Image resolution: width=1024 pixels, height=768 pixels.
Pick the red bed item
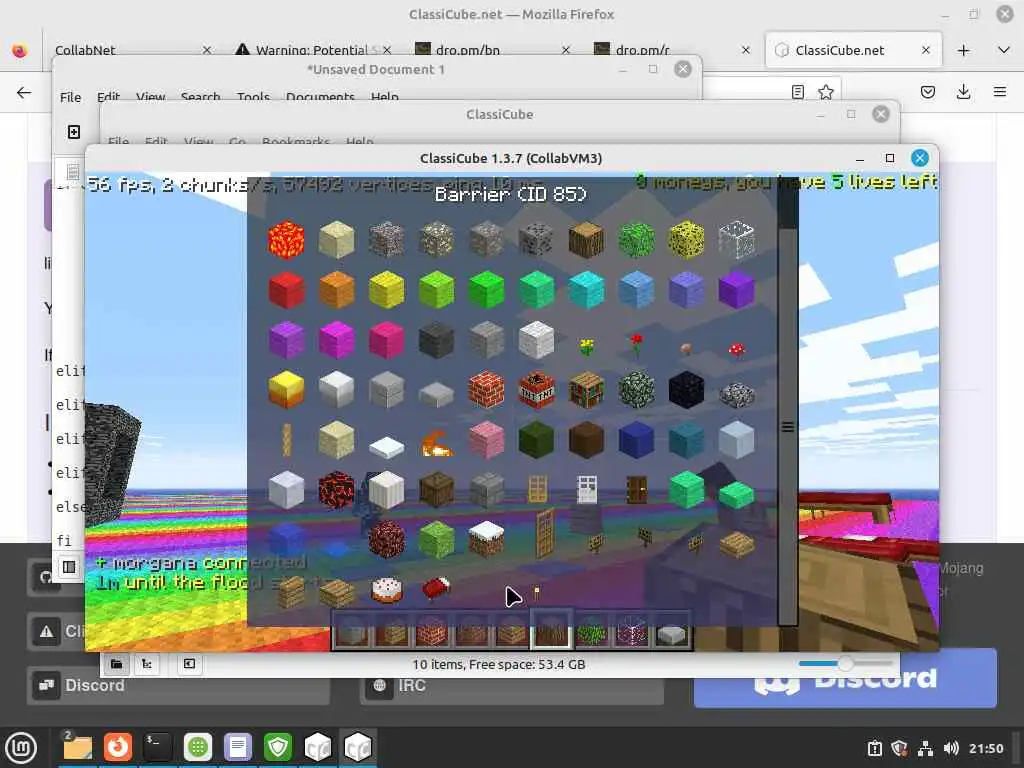click(x=436, y=588)
